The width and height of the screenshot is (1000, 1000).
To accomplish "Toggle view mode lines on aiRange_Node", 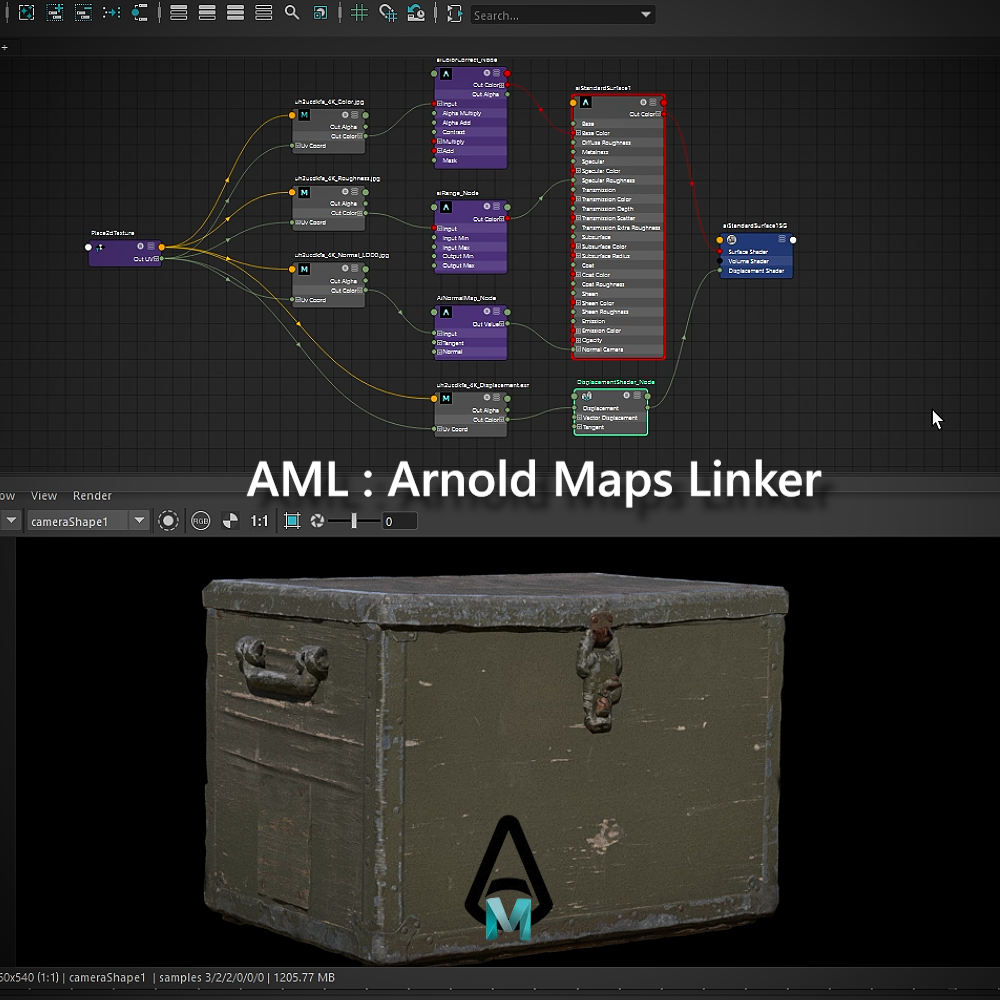I will click(496, 207).
